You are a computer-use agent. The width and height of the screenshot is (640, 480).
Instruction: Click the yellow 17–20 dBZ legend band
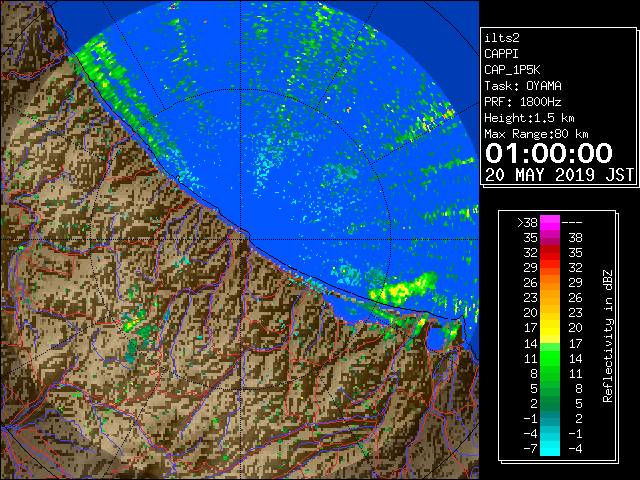coord(550,328)
